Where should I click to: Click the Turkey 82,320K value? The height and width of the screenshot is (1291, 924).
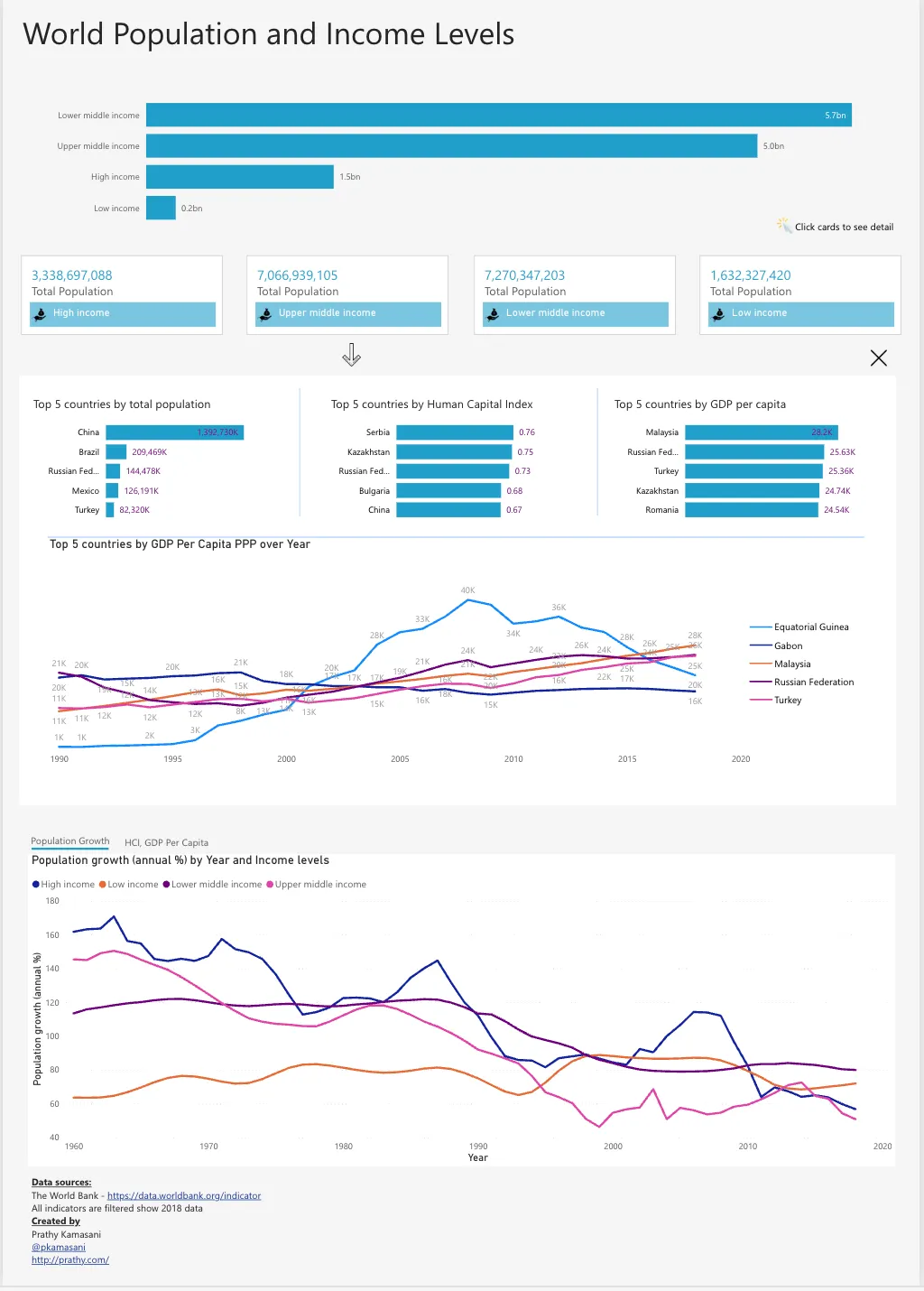(x=134, y=510)
